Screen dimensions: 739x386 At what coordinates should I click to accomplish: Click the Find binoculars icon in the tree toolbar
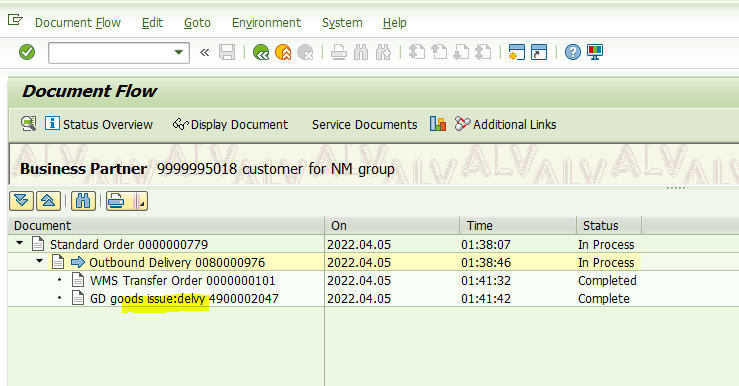(x=83, y=201)
